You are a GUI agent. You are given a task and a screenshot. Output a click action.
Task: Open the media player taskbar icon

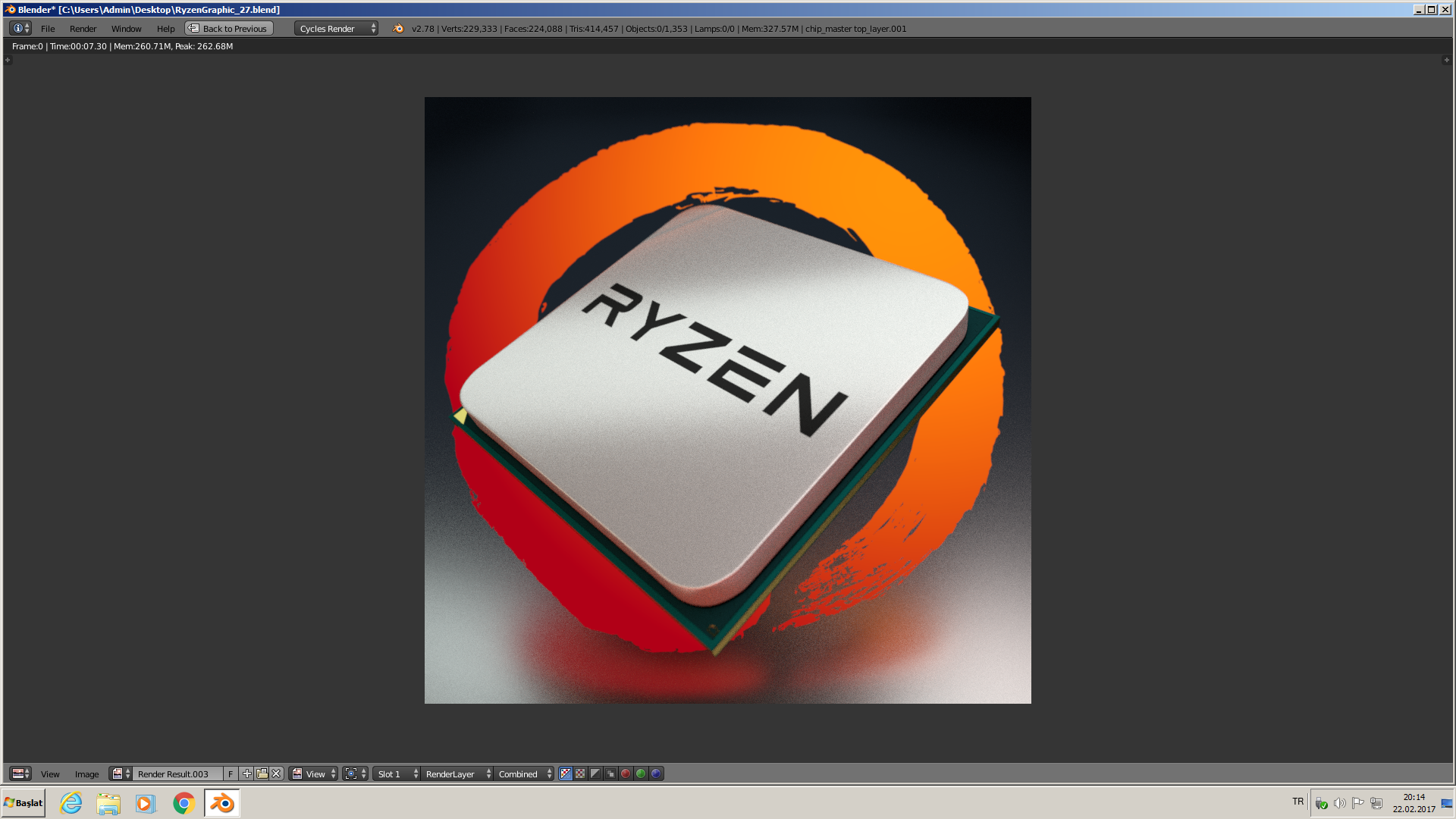146,803
